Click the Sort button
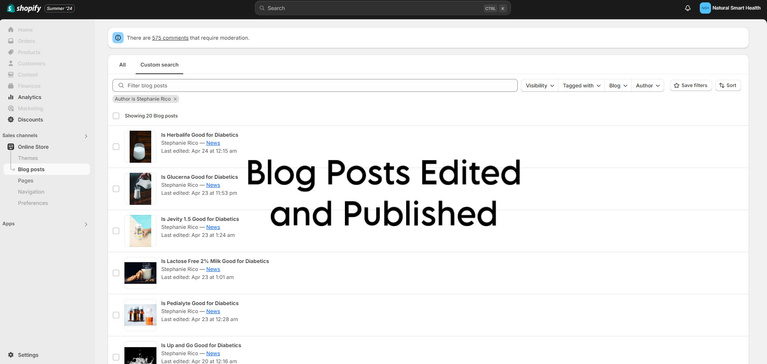This screenshot has width=767, height=364. [728, 86]
